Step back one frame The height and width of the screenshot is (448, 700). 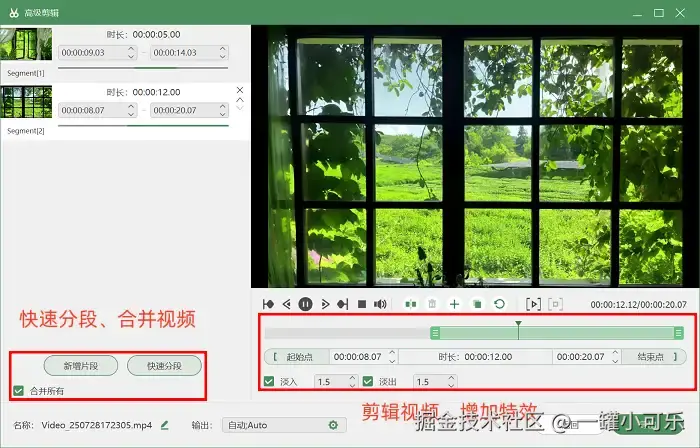coord(287,304)
